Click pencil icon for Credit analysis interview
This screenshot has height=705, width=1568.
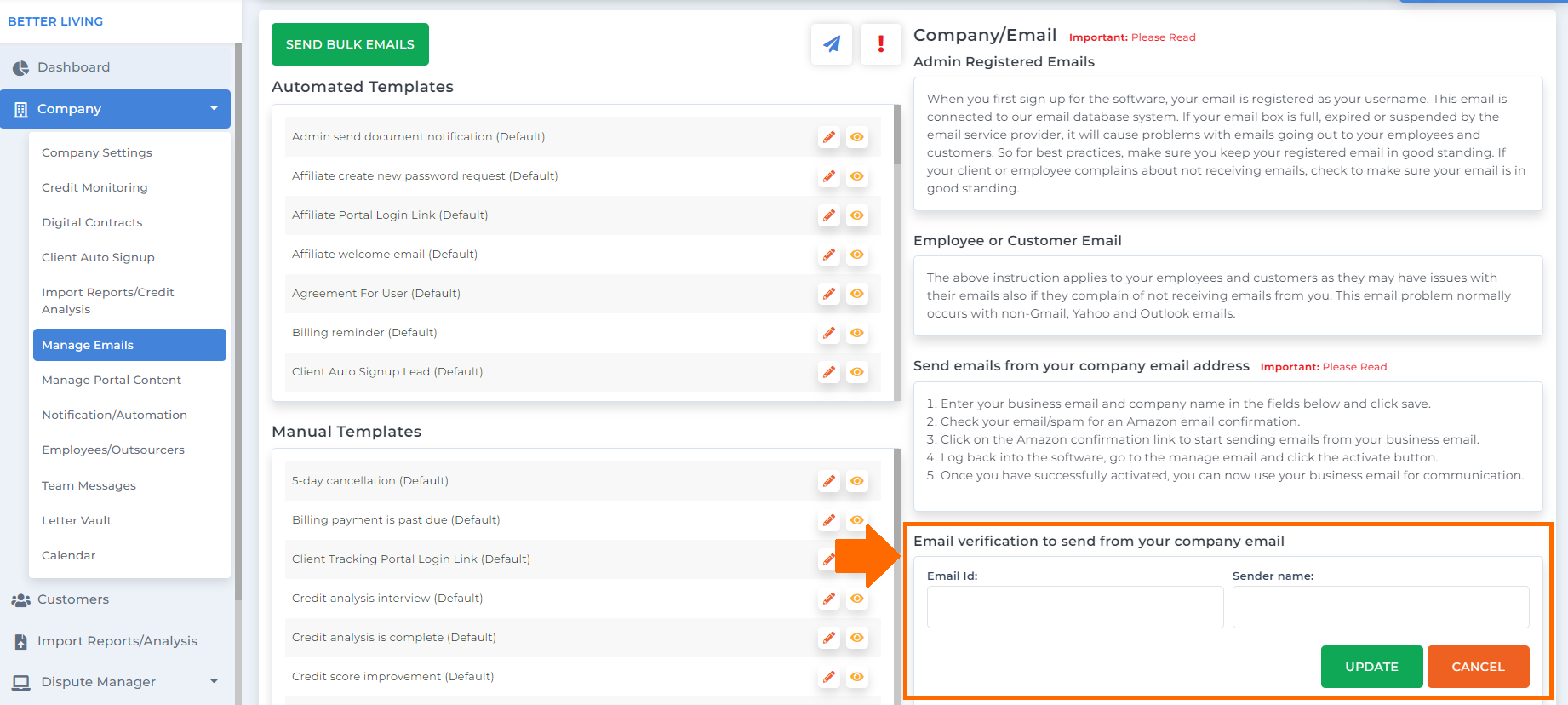click(829, 599)
